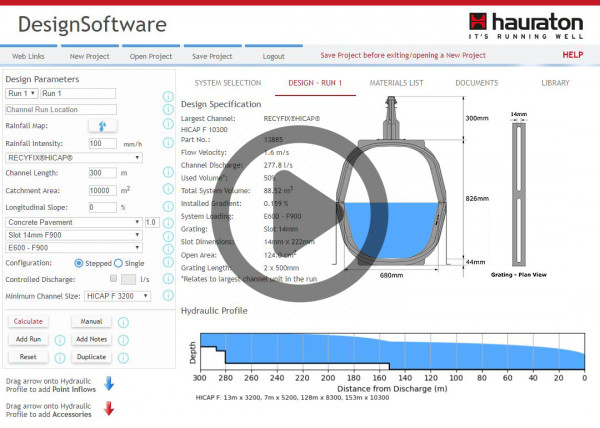The width and height of the screenshot is (600, 428).
Task: Switch to Library tab
Action: (555, 83)
